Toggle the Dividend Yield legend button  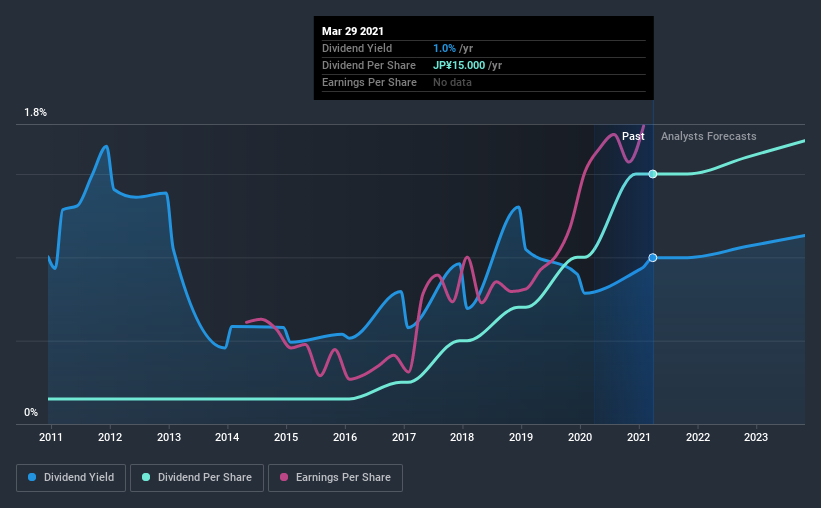(71, 478)
